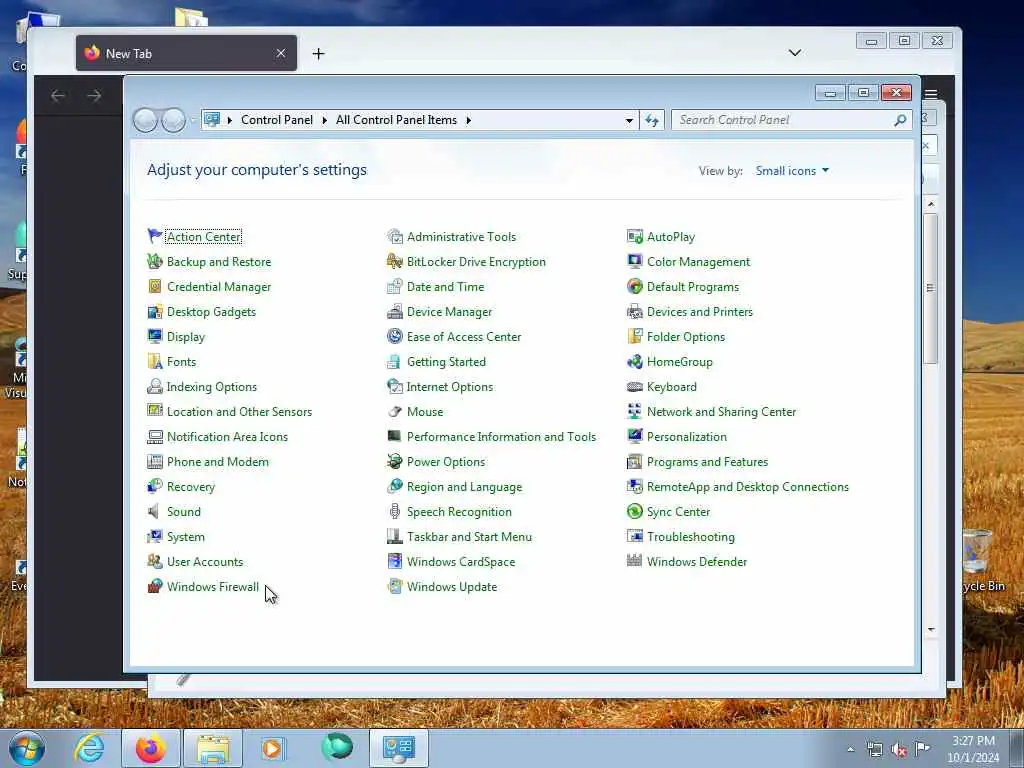Open the Location and Other Sensors link
Screen dimensions: 1024x768
click(x=239, y=411)
